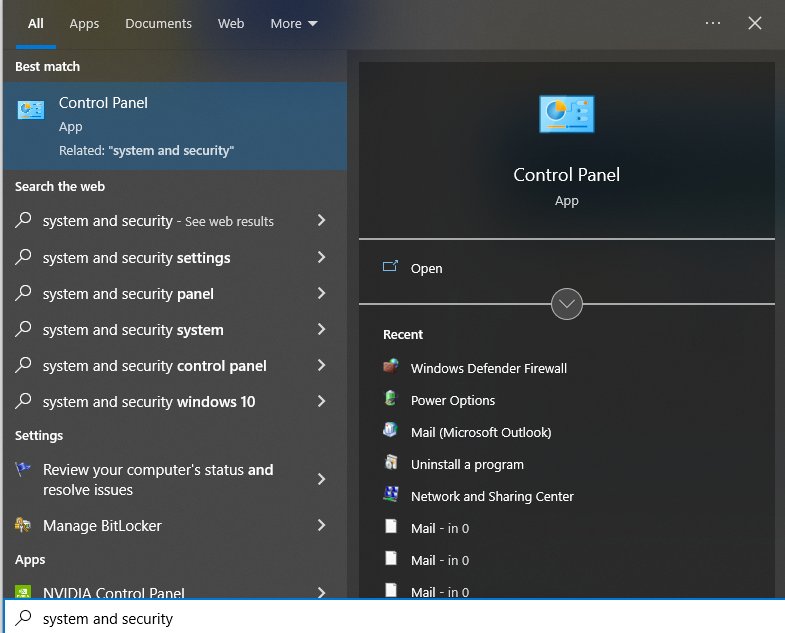Expand arrow for 'system and security windows 10'
Image resolution: width=785 pixels, height=633 pixels.
pyautogui.click(x=321, y=401)
